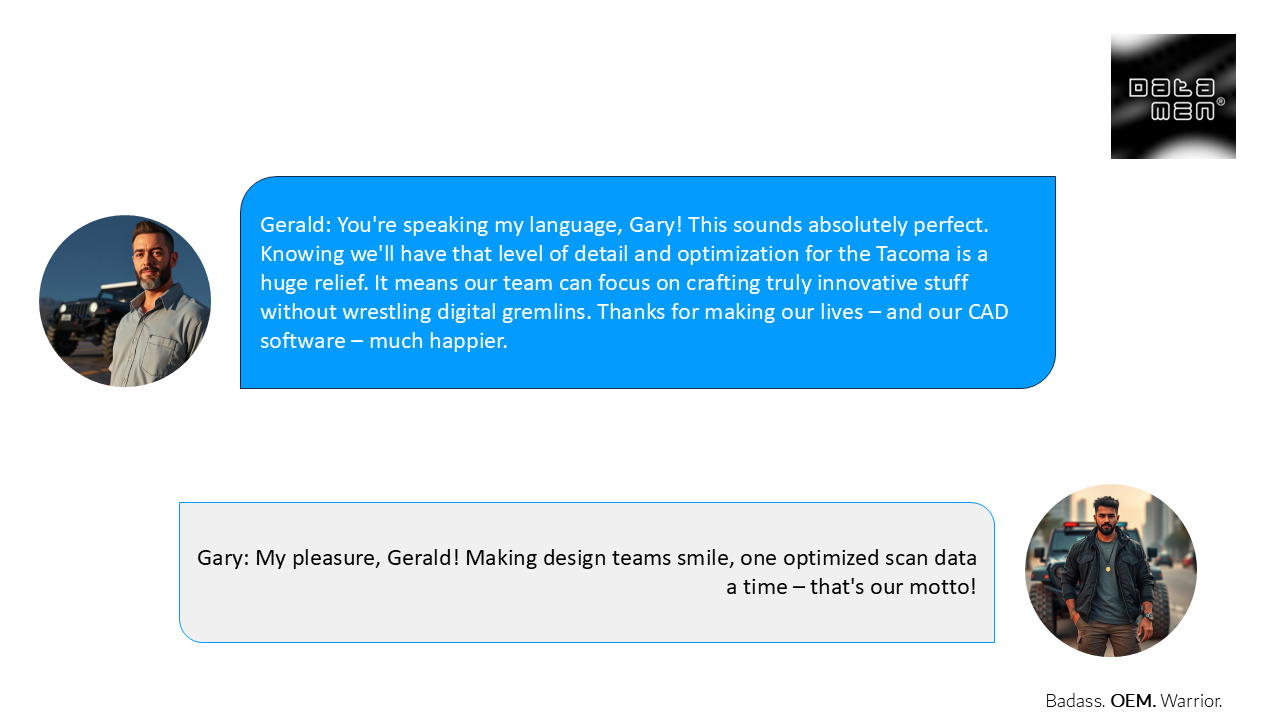Click the registered trademark symbol on the logo
The height and width of the screenshot is (720, 1280).
click(1220, 102)
